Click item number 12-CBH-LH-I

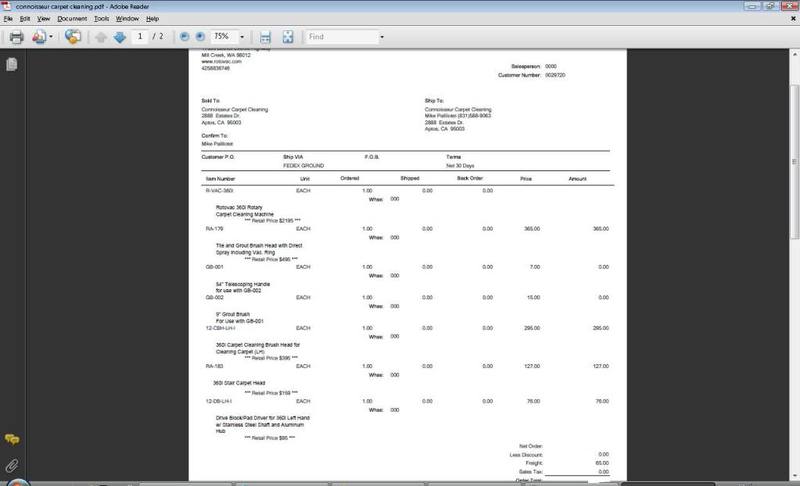(x=220, y=328)
